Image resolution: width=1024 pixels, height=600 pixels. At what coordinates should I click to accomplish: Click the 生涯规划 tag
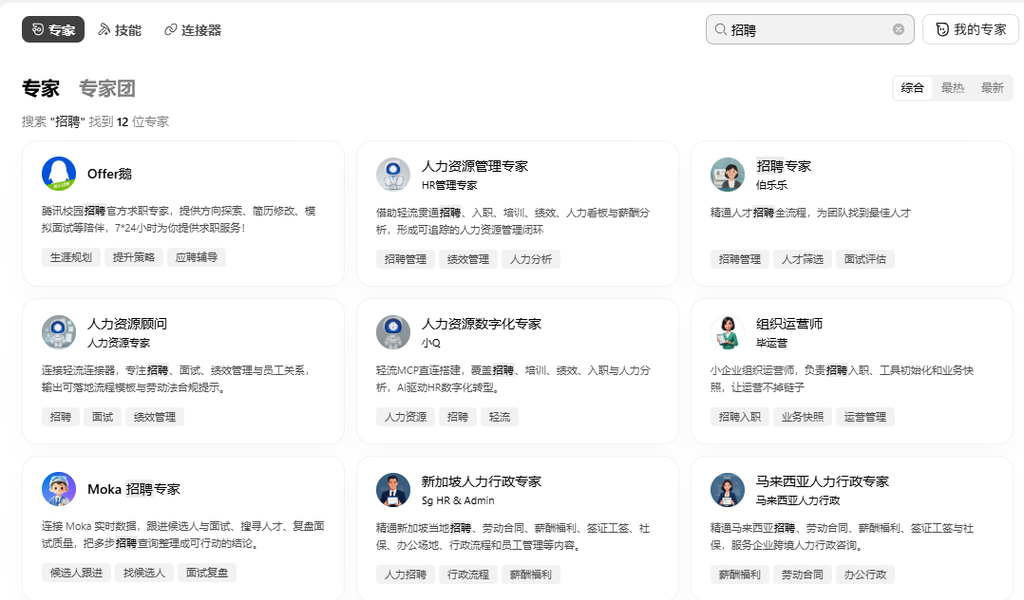tap(71, 257)
